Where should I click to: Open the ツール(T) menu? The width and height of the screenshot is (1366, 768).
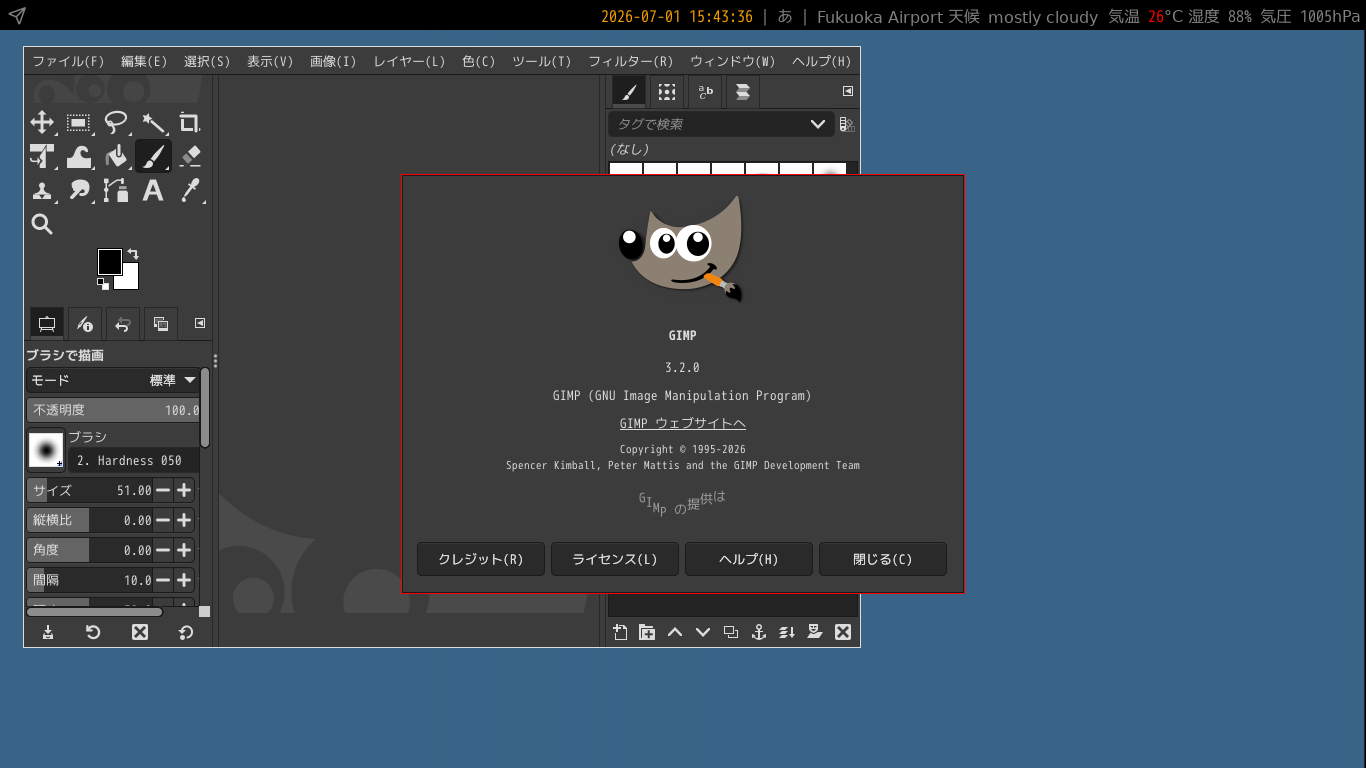tap(542, 61)
